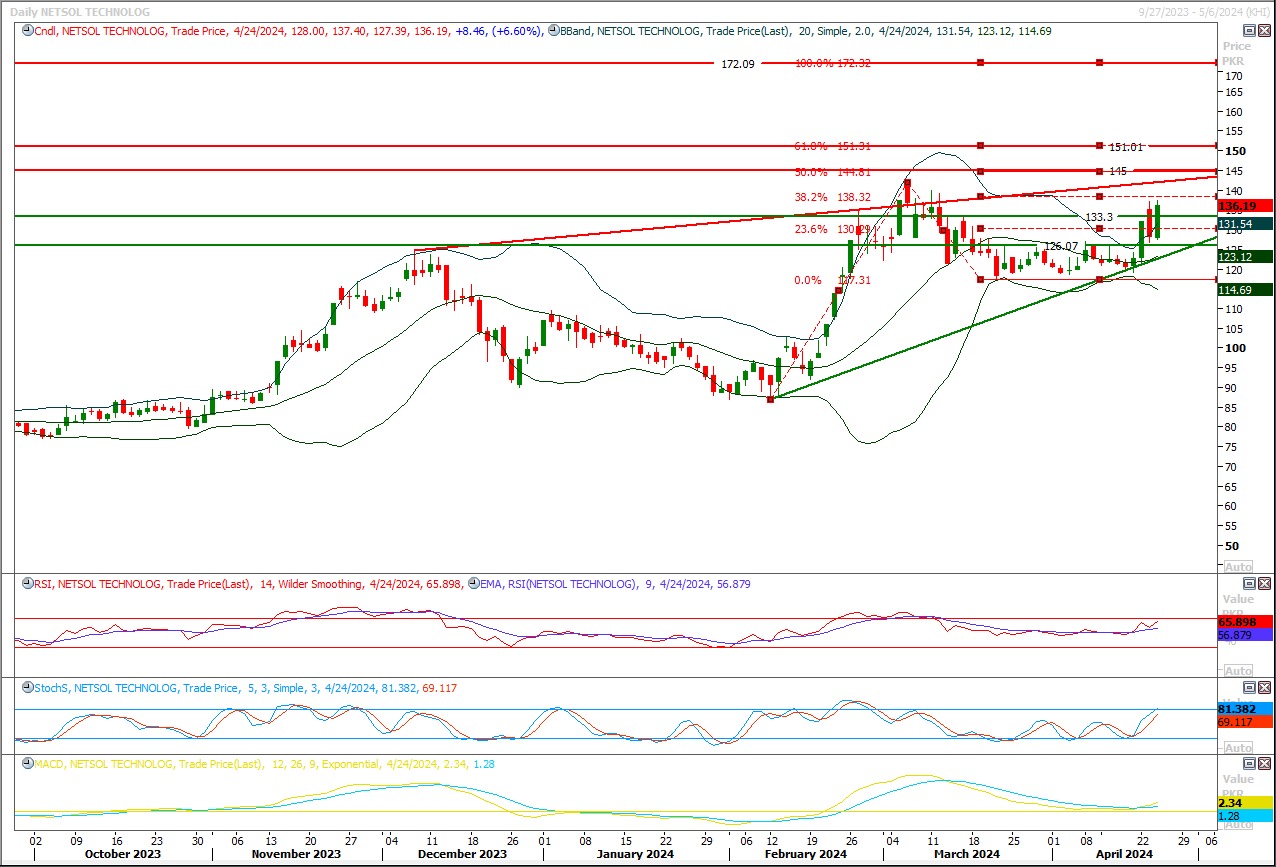Close the MACD indicator panel
Image resolution: width=1276 pixels, height=867 pixels.
pyautogui.click(x=1264, y=764)
